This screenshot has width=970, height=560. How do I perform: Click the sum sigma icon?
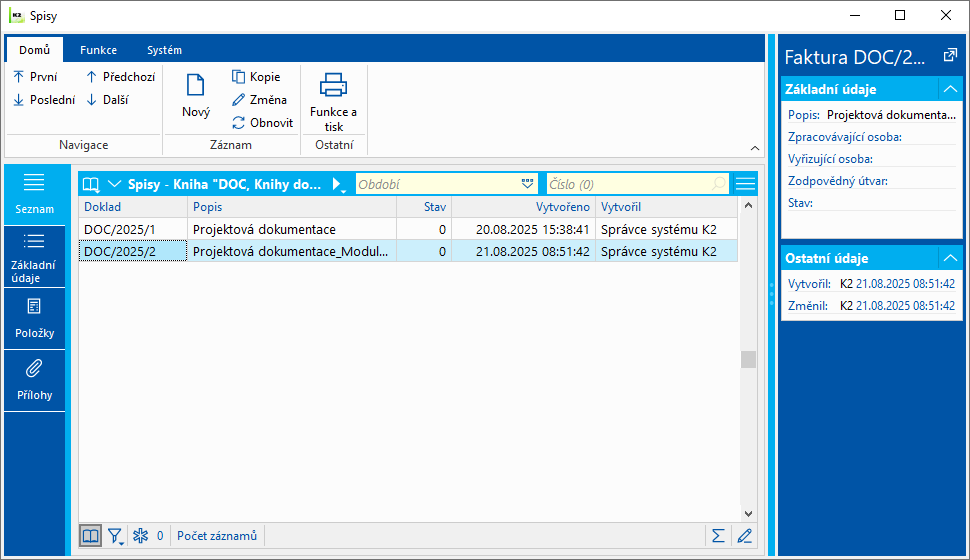(718, 536)
